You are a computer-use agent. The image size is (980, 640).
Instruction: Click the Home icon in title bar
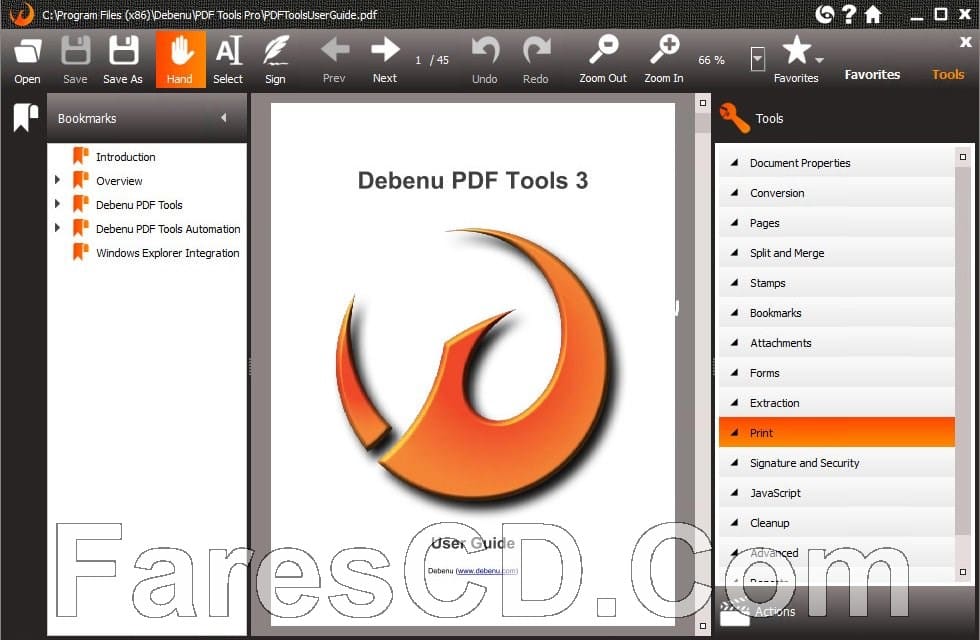[873, 14]
